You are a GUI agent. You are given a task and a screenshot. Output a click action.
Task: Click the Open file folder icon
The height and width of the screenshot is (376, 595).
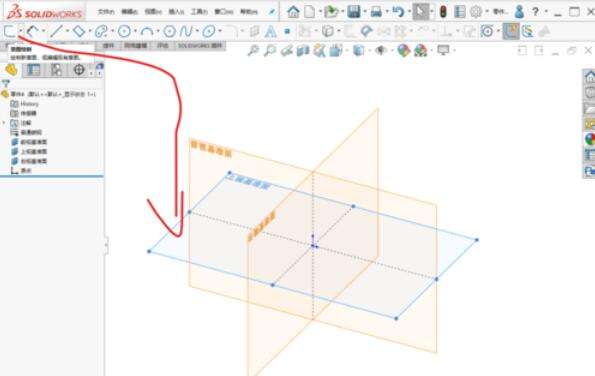[x=331, y=12]
